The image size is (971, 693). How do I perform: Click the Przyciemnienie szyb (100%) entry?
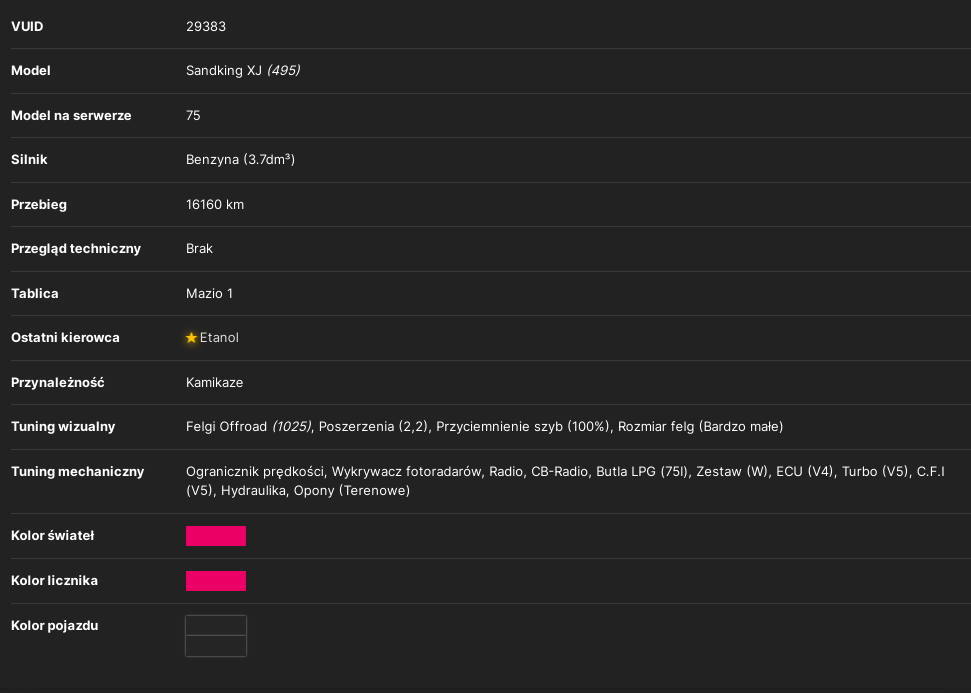523,427
